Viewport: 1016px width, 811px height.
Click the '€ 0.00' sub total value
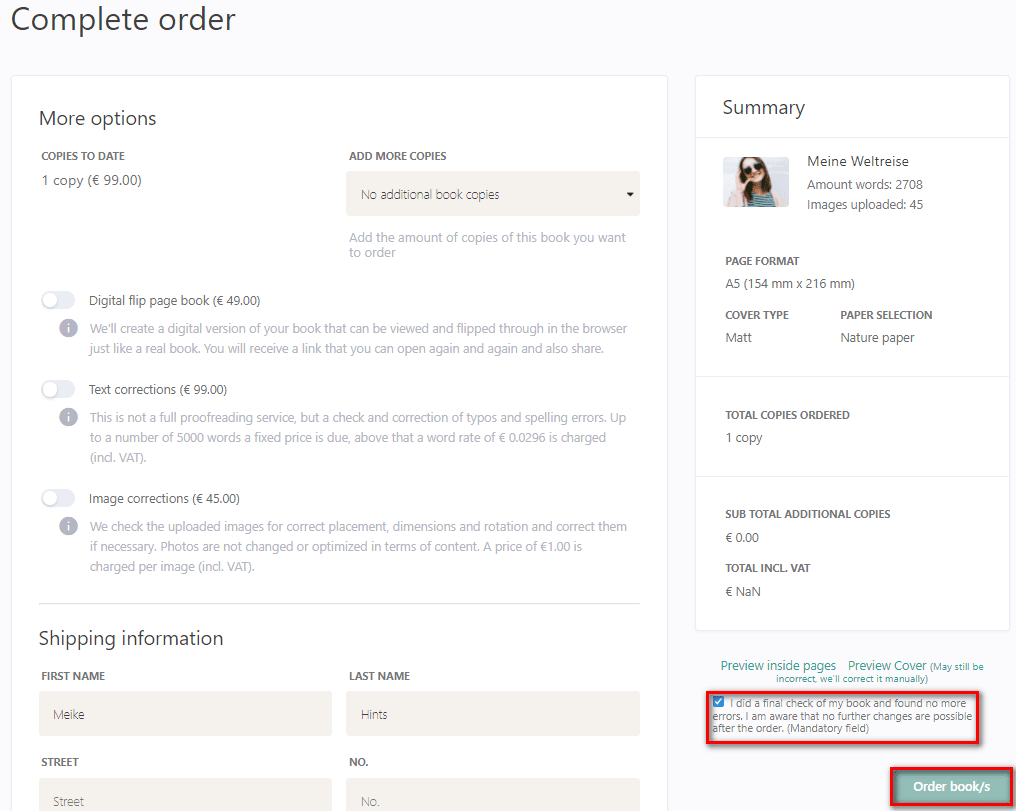(x=742, y=538)
